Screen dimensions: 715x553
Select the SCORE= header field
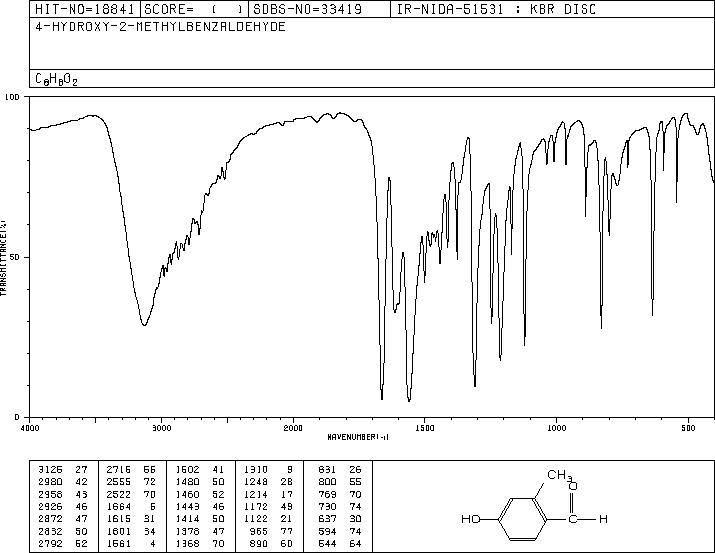click(x=194, y=9)
